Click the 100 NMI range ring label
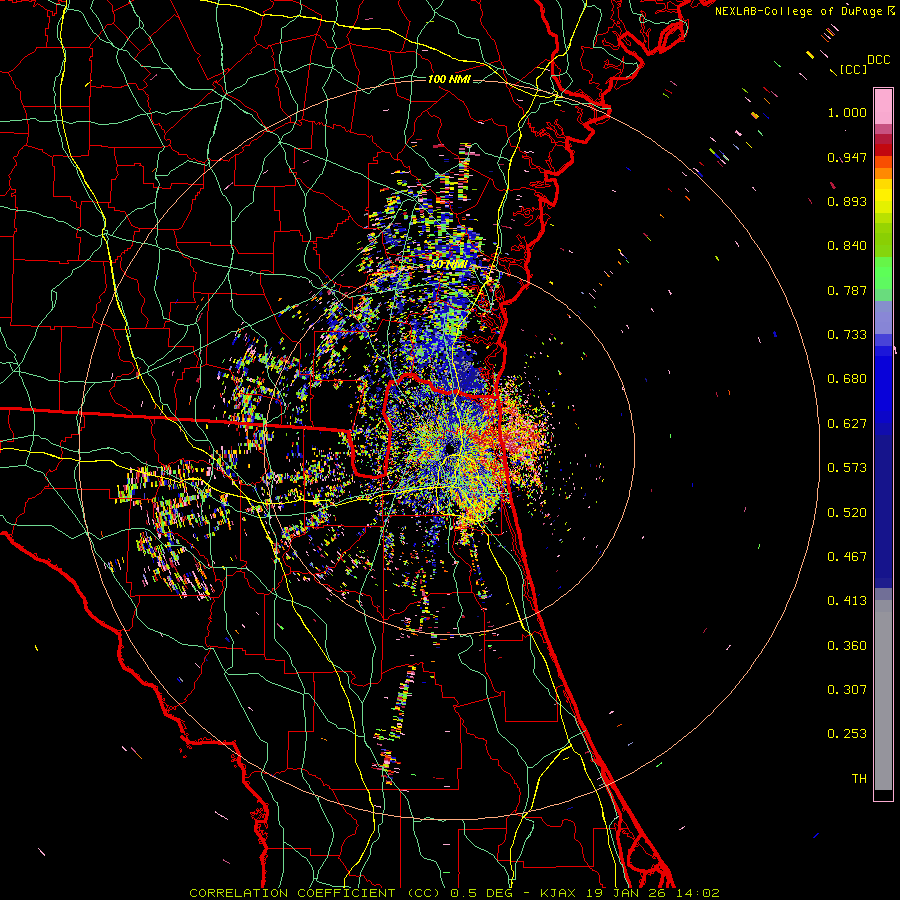Image resolution: width=900 pixels, height=900 pixels. click(x=449, y=79)
